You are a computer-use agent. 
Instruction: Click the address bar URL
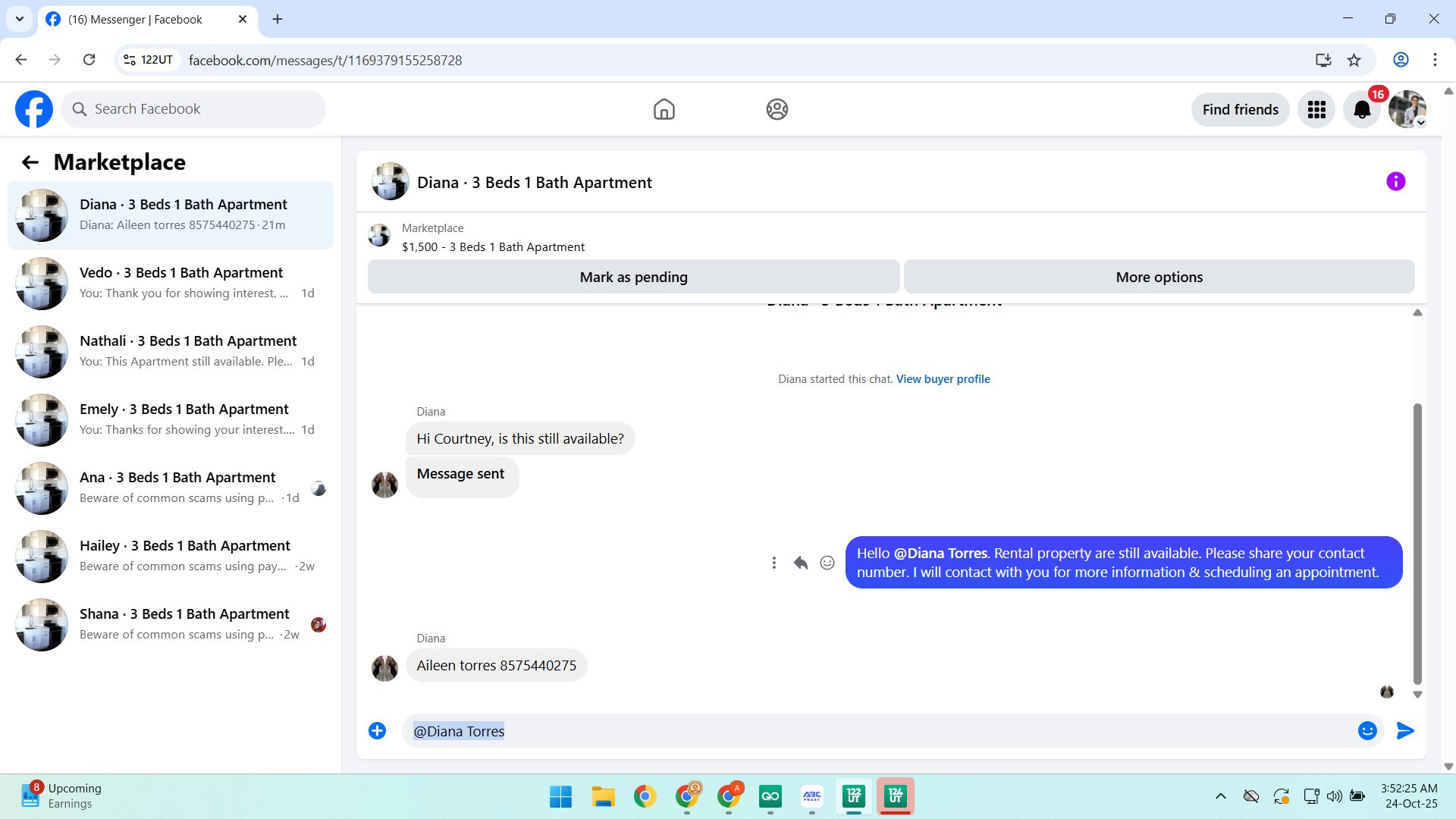coord(325,60)
